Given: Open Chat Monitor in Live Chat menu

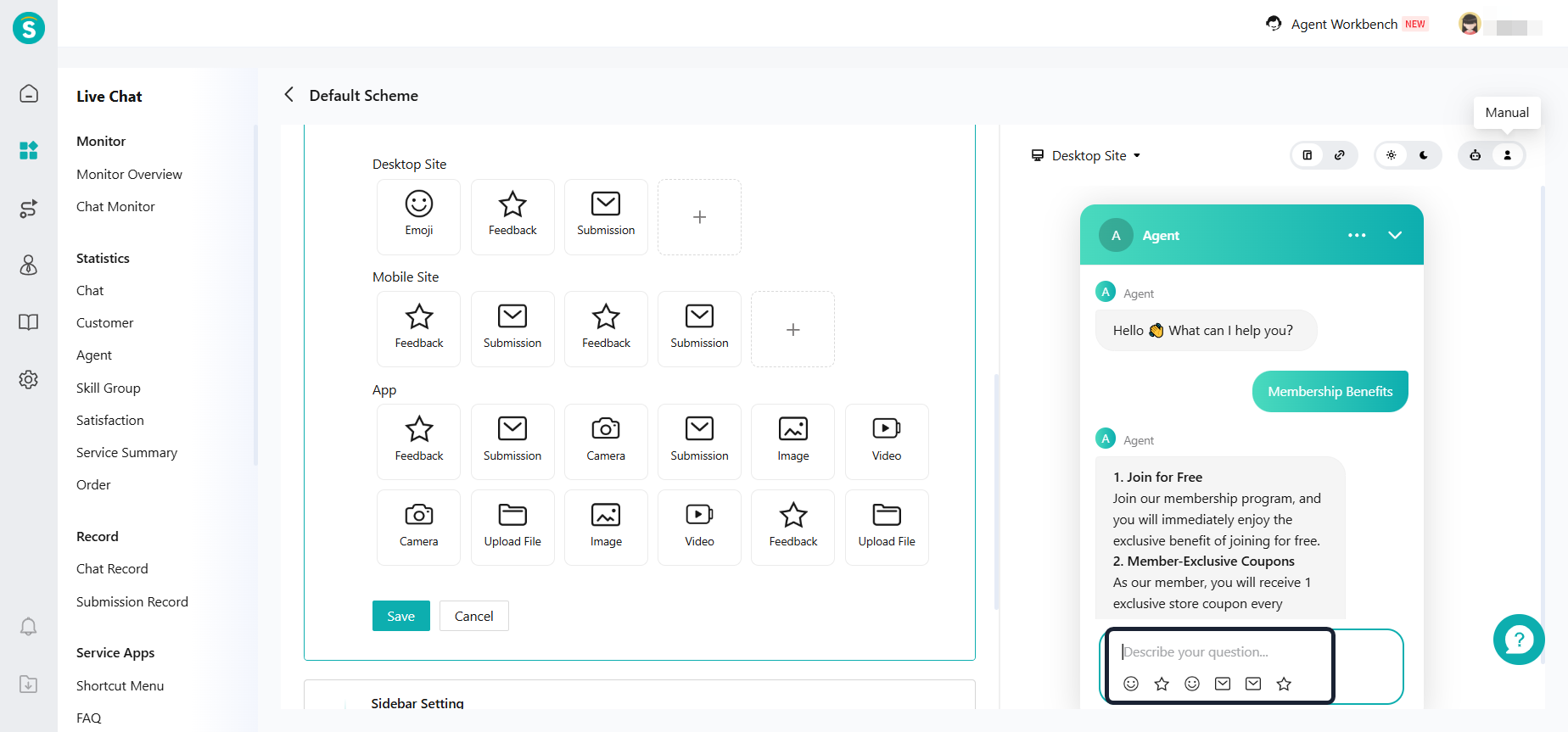Looking at the screenshot, I should click(115, 206).
